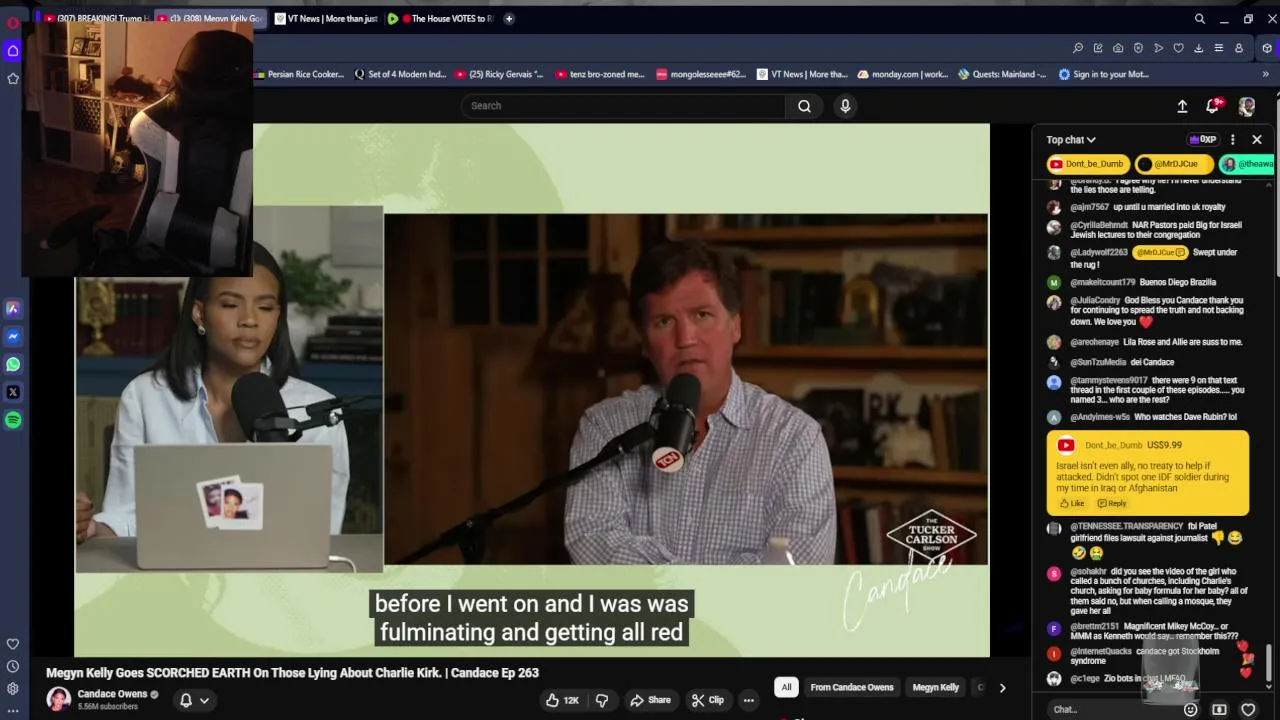Add the page to bookmarks with the heart icon

tap(1178, 48)
